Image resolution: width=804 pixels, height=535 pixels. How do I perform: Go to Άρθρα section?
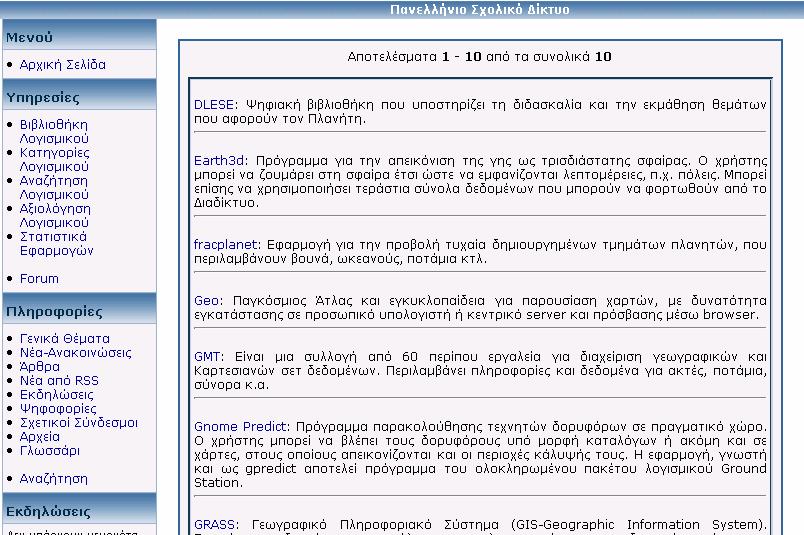click(39, 367)
